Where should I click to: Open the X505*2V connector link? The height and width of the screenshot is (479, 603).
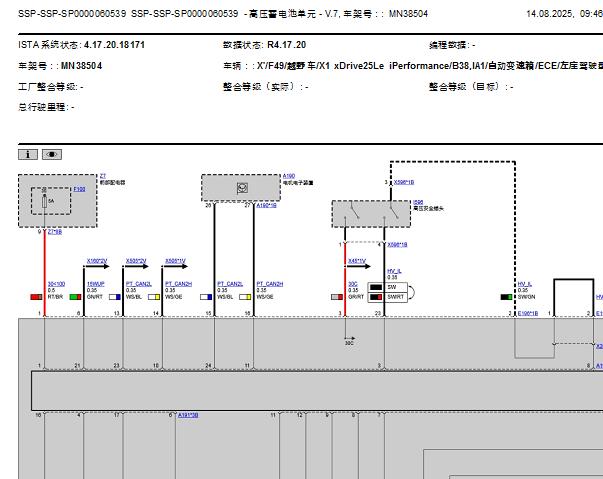click(x=136, y=261)
